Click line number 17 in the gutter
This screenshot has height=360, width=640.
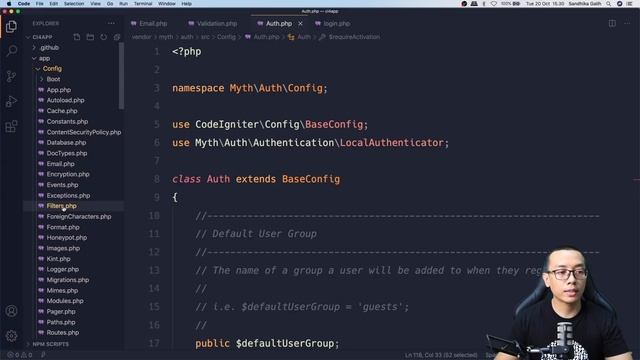point(154,343)
